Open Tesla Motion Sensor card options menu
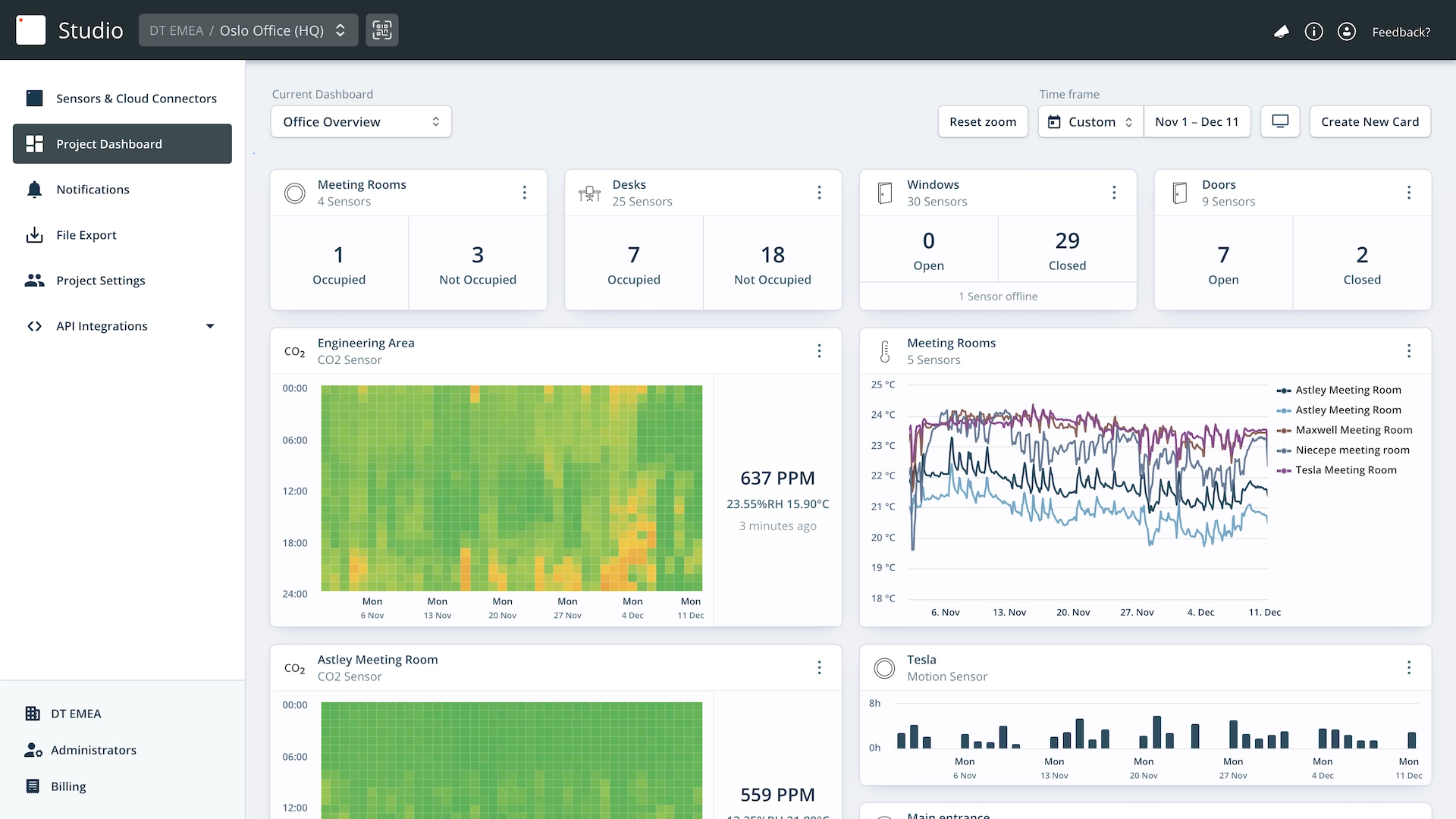The image size is (1456, 819). click(1409, 667)
